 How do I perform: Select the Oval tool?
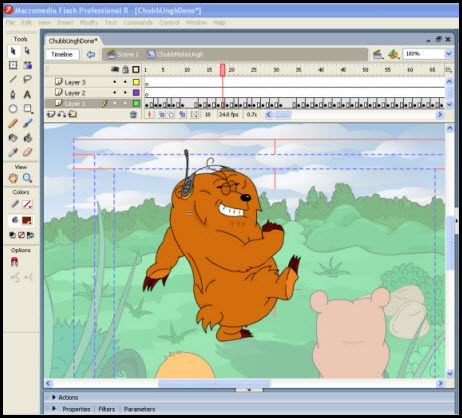[x=13, y=109]
